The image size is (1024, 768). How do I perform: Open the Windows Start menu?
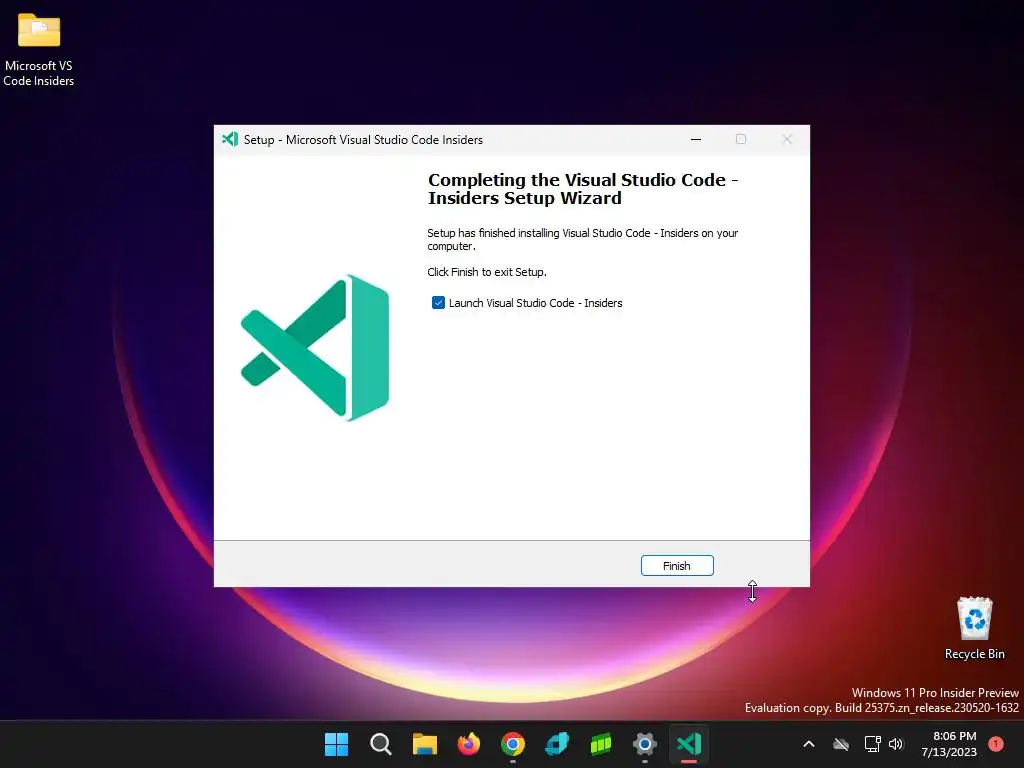click(x=336, y=744)
